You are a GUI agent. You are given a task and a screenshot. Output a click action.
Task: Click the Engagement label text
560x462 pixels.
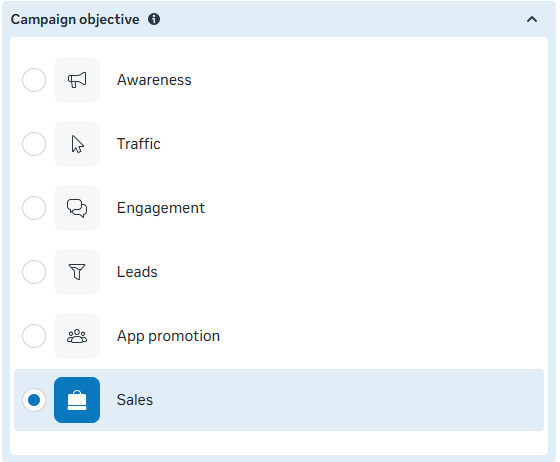[x=161, y=208]
